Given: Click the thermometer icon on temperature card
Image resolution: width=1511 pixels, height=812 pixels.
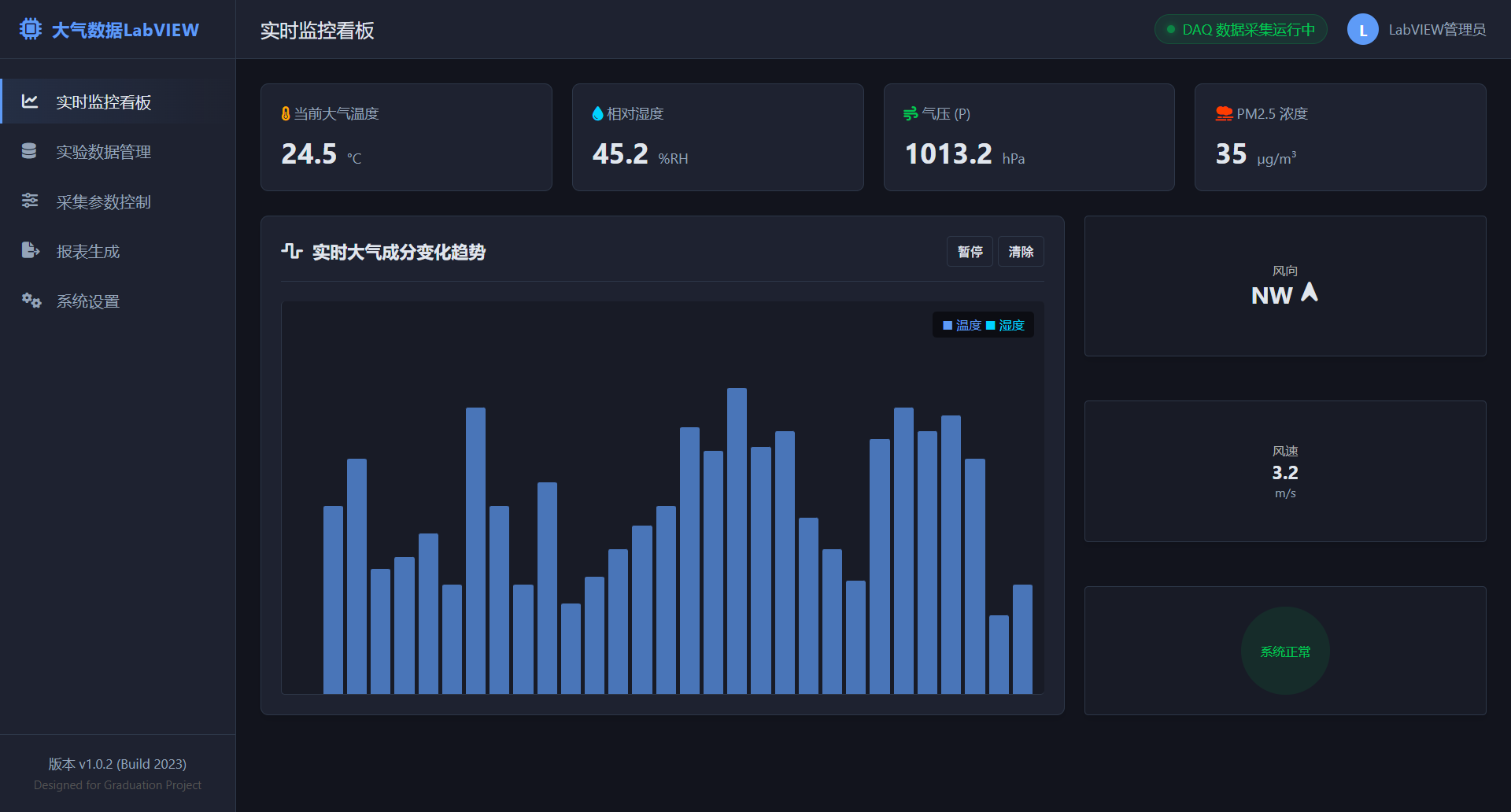Looking at the screenshot, I should [x=286, y=114].
